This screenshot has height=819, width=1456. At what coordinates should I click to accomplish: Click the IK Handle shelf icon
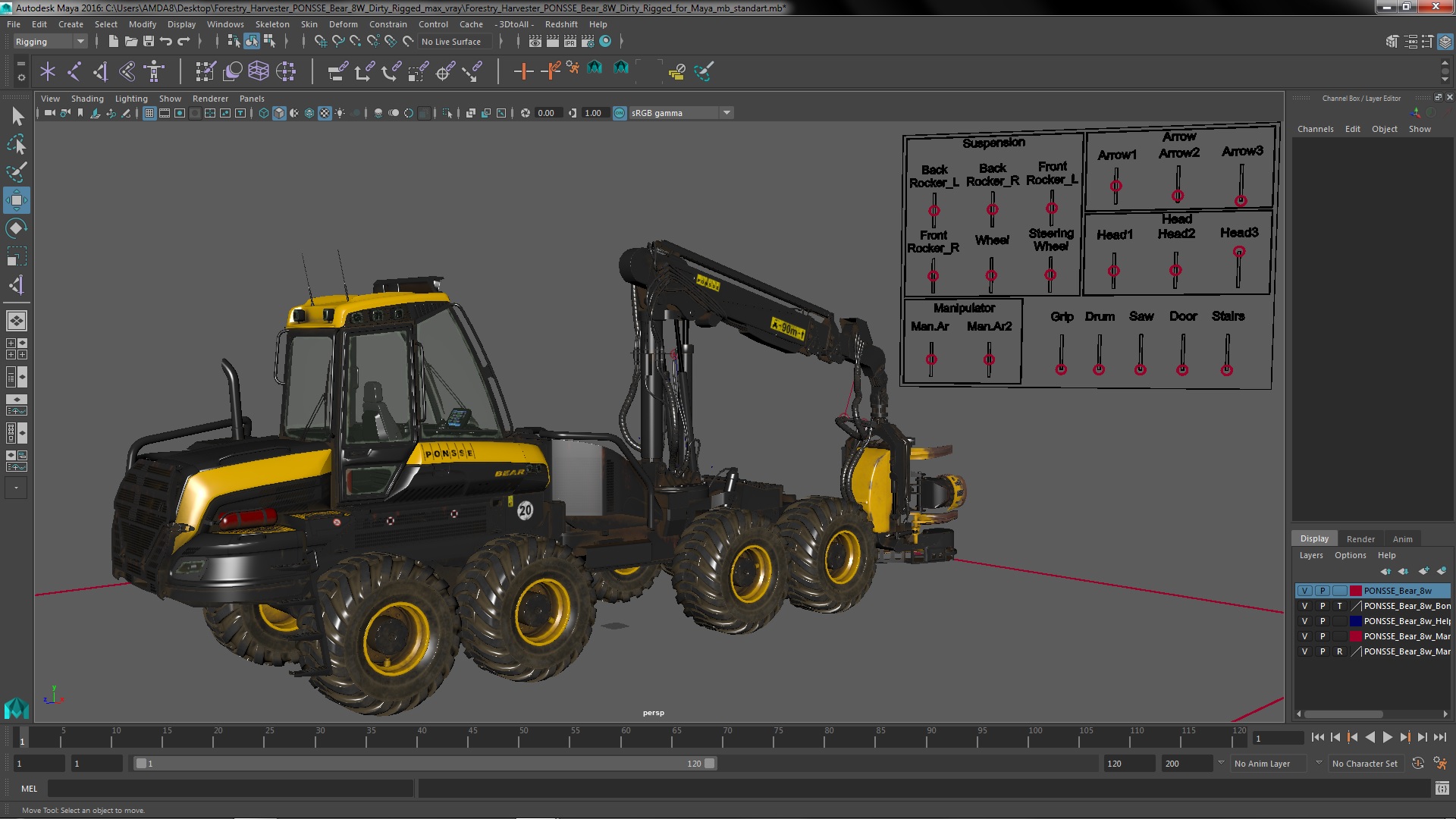100,71
